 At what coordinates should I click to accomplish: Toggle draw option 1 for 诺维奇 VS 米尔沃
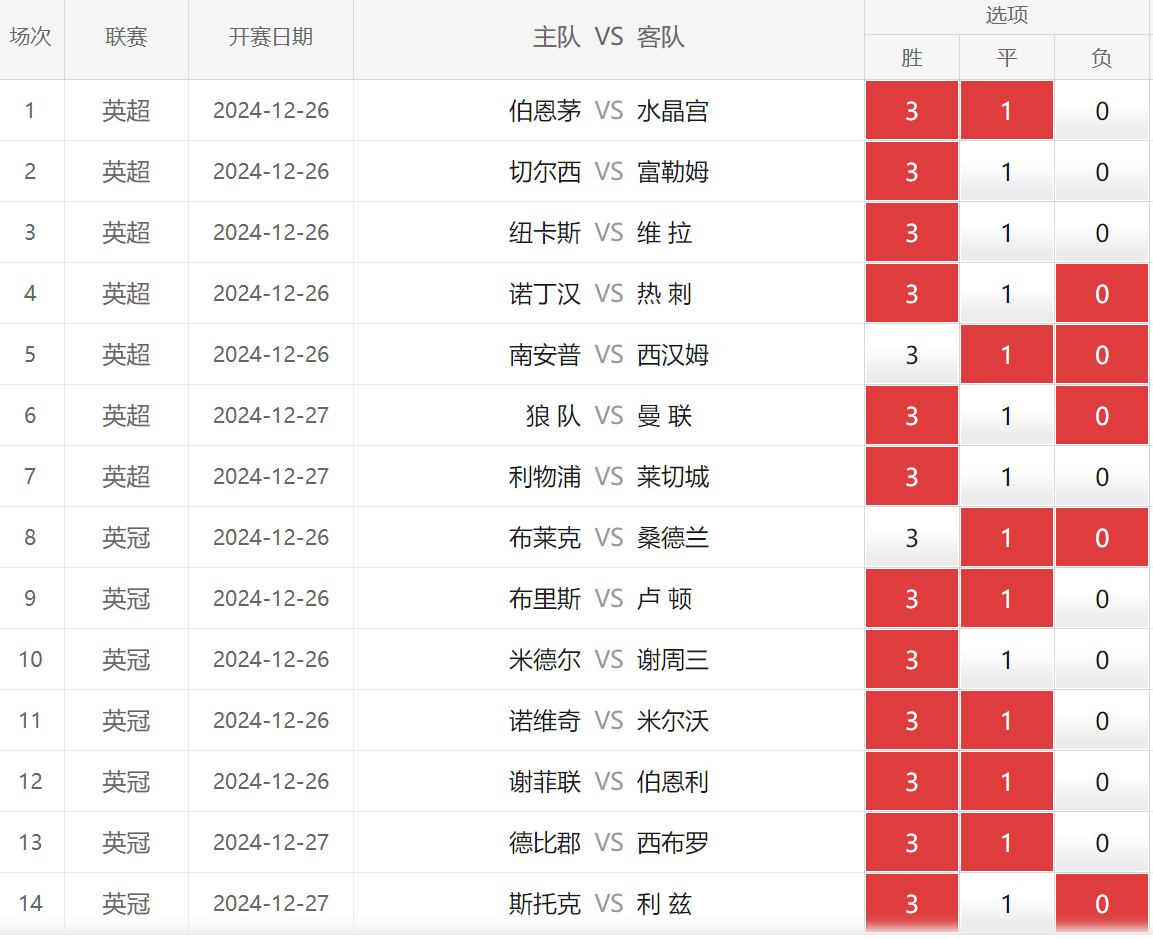coord(1007,721)
